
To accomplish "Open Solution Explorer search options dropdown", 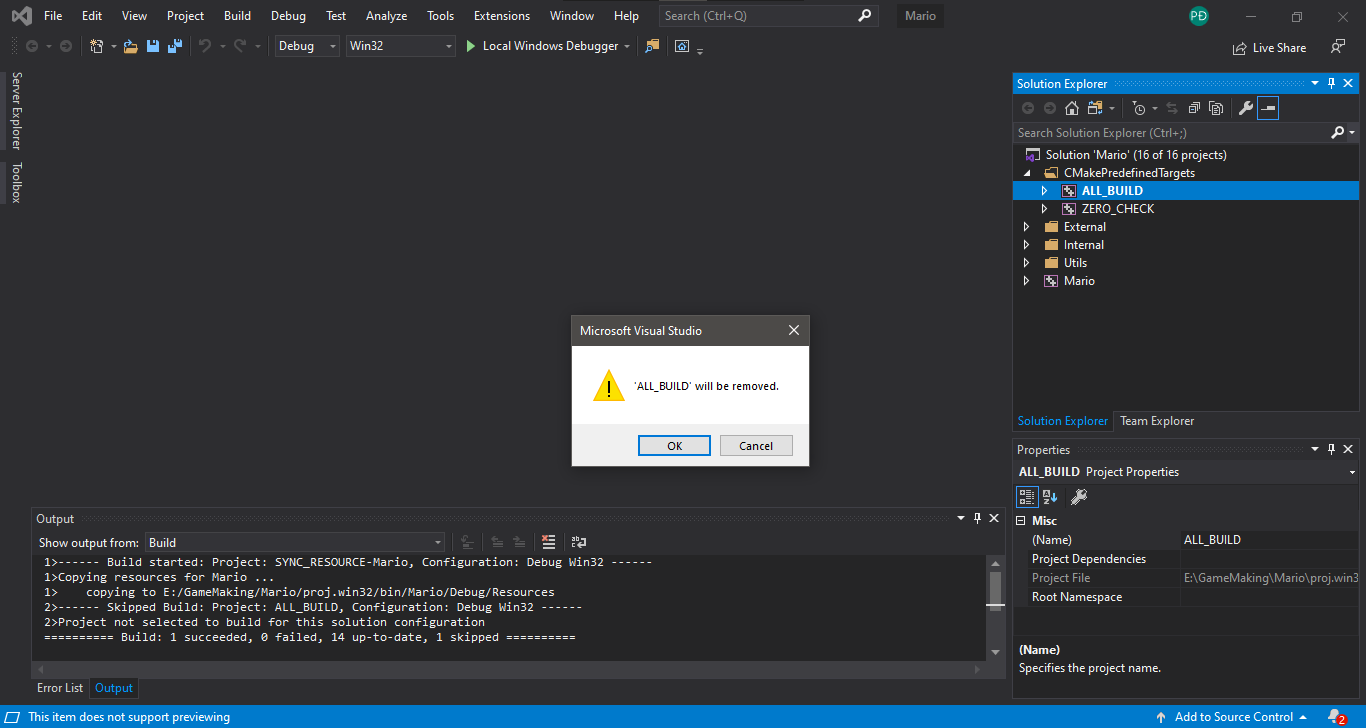I will (x=1351, y=132).
